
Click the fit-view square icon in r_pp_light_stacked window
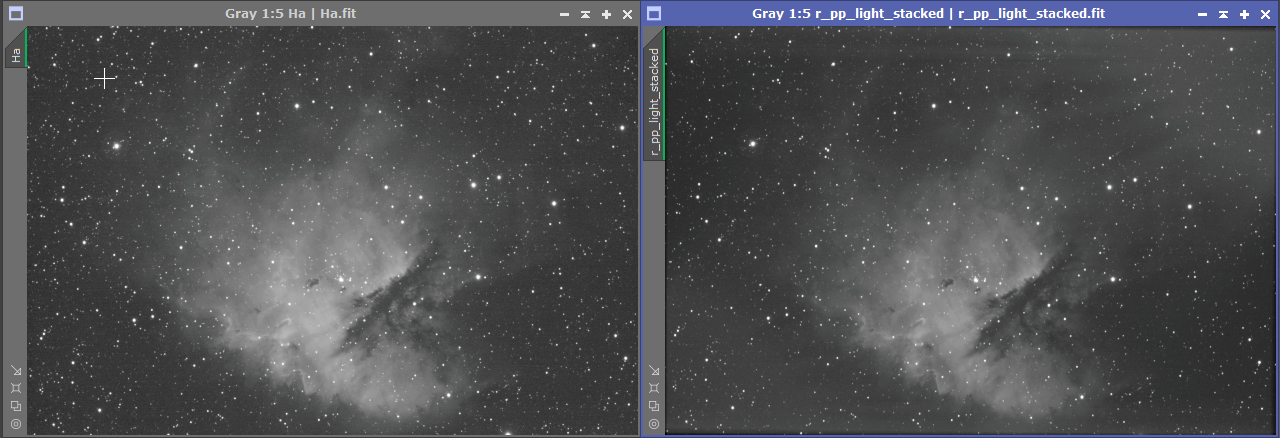click(x=654, y=388)
